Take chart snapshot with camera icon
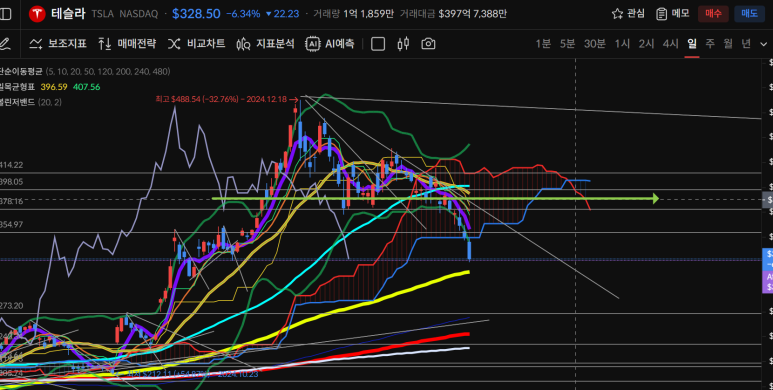The width and height of the screenshot is (773, 390). pos(428,44)
